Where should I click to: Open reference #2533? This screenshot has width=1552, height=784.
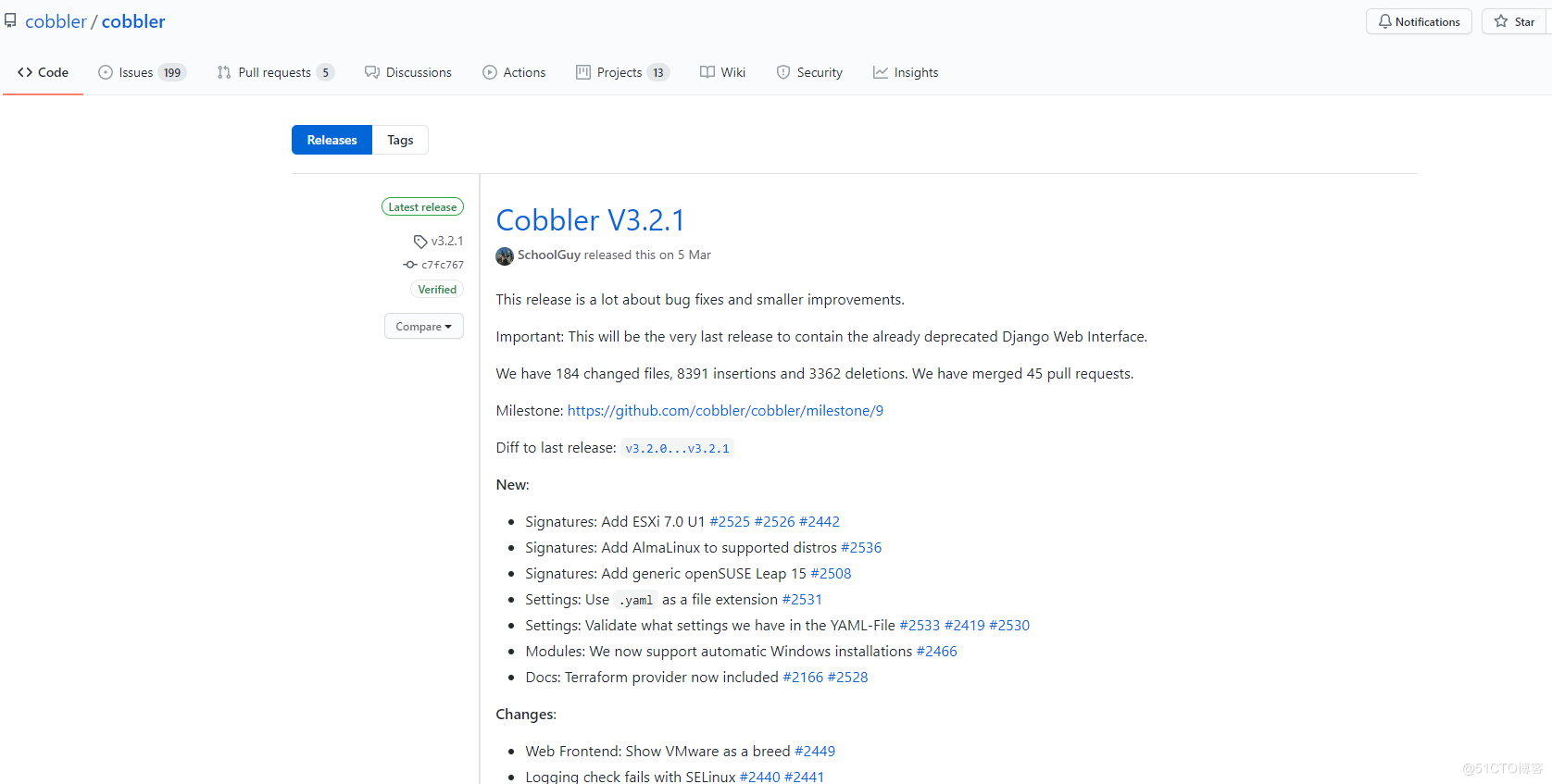click(920, 625)
